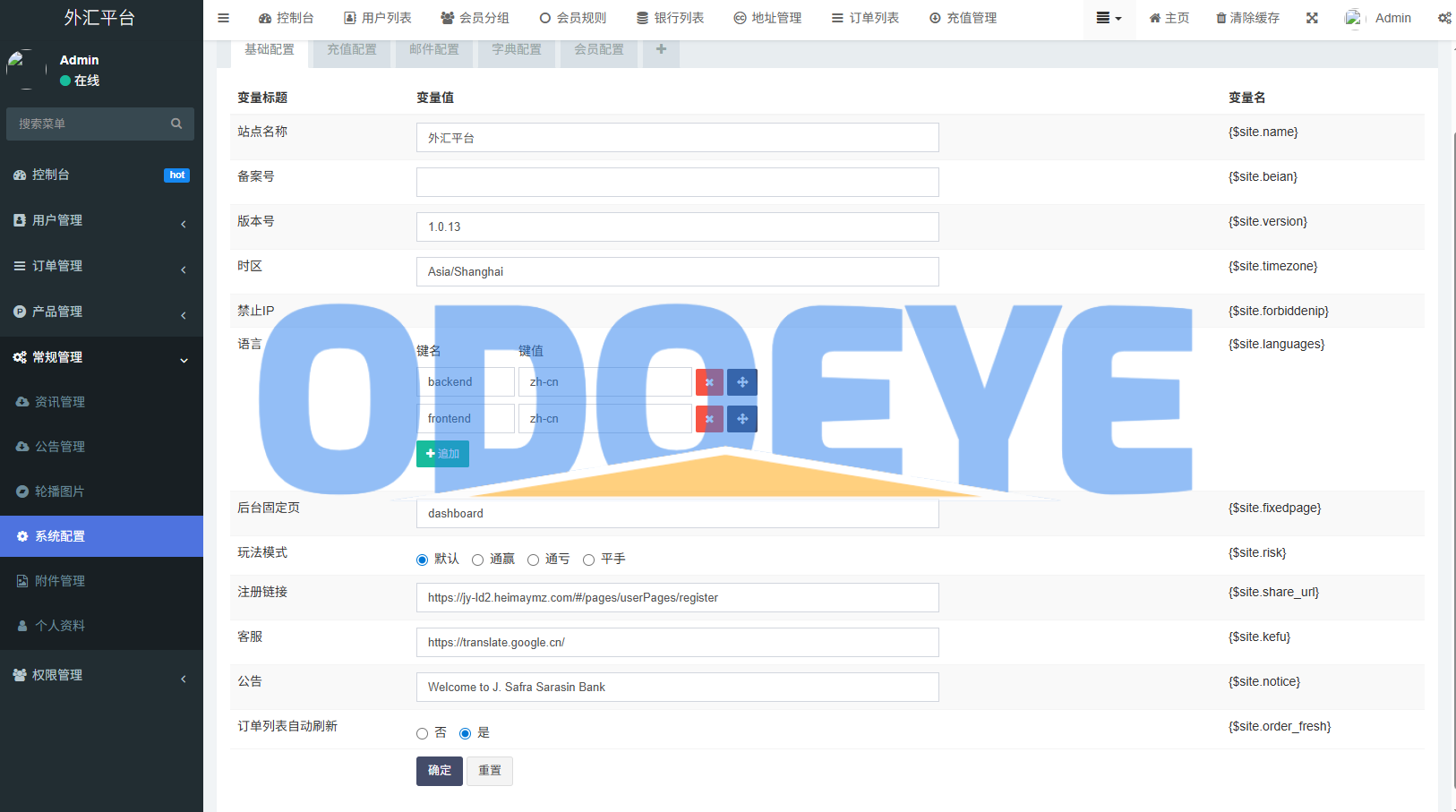The image size is (1456, 812).
Task: Click the 站点名称 input field
Action: click(x=677, y=138)
